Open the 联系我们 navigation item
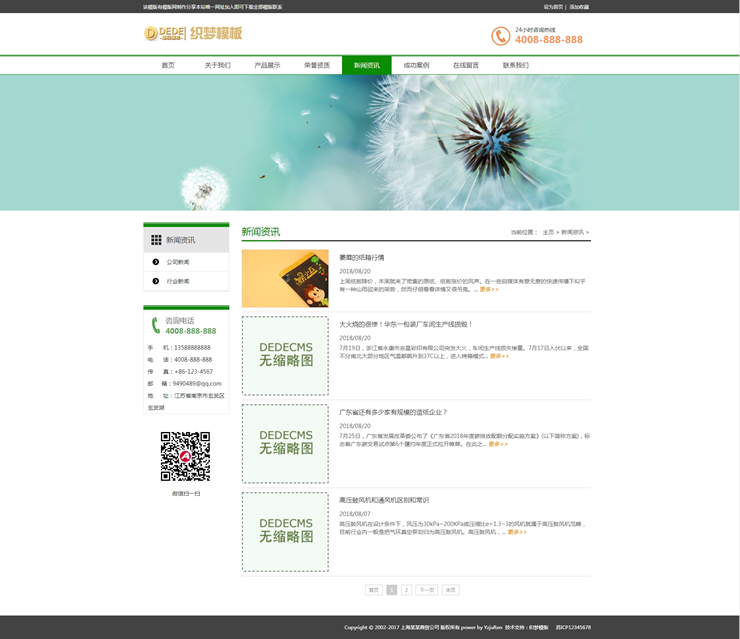The height and width of the screenshot is (639, 740). (x=516, y=66)
